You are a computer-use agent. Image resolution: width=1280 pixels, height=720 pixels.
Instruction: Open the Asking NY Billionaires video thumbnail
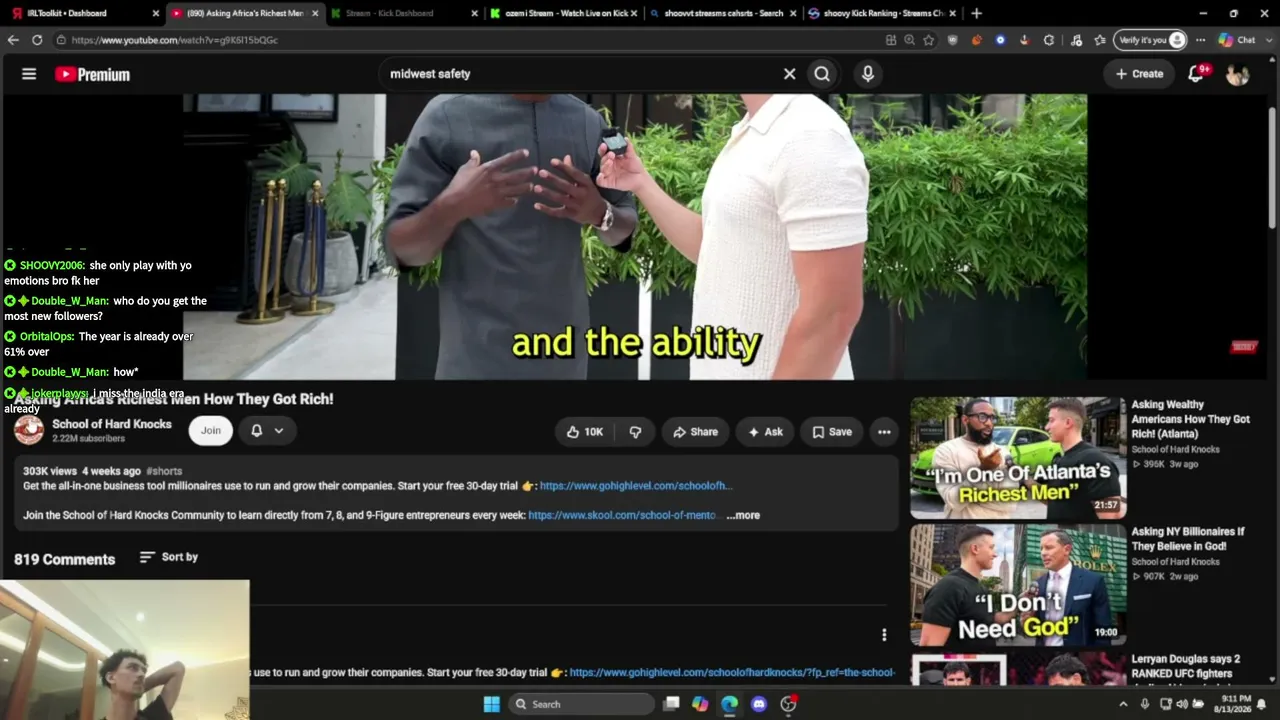1018,585
